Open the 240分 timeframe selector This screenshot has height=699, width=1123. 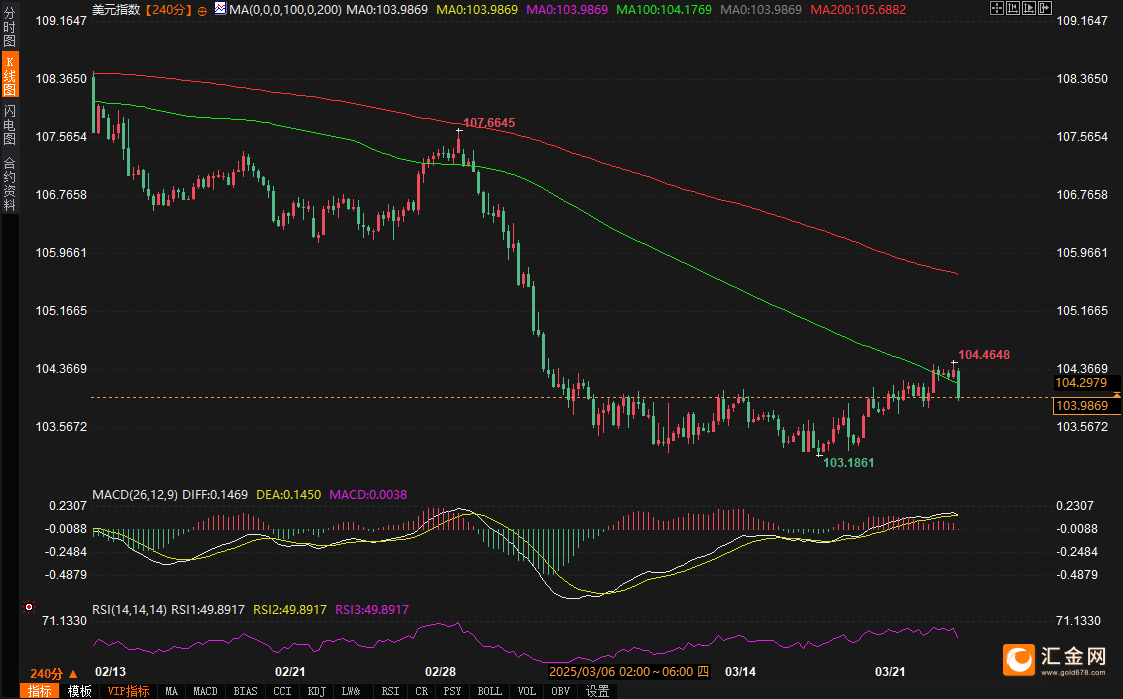54,673
